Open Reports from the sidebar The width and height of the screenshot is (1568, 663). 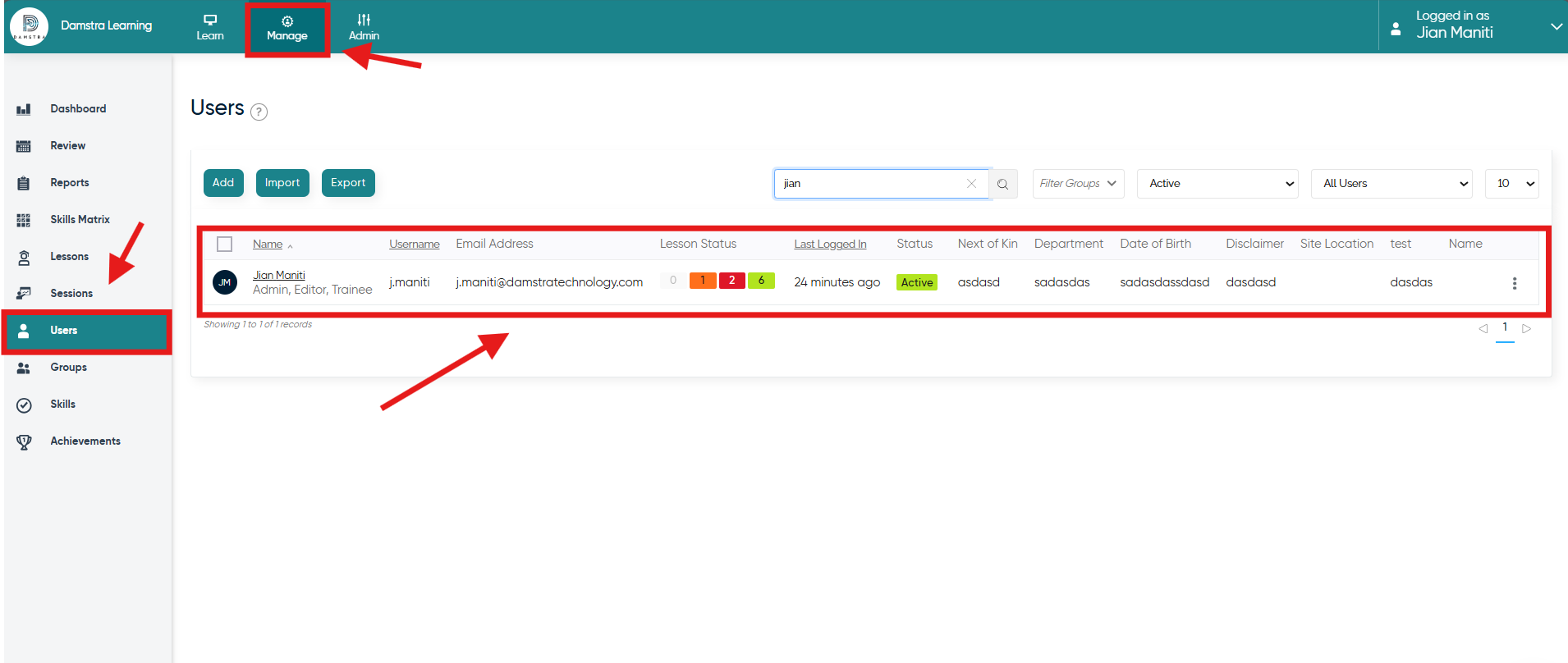(70, 182)
